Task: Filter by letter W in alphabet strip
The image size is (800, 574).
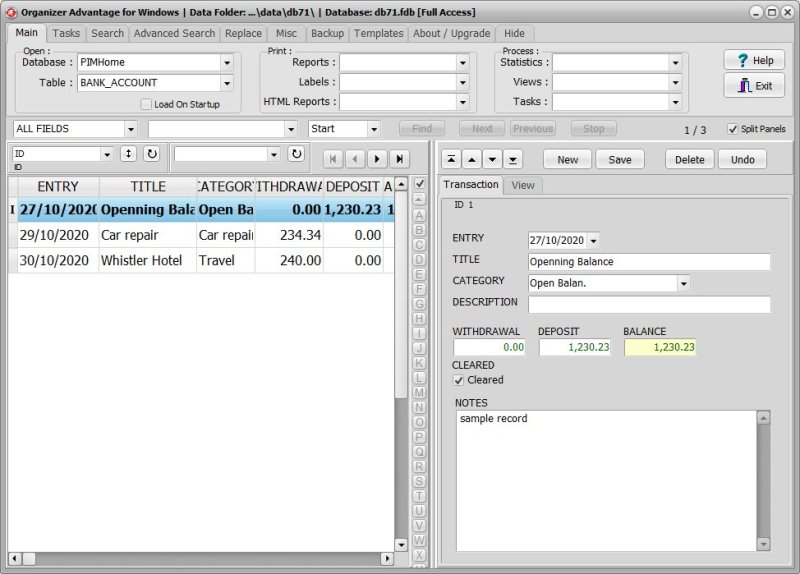Action: click(419, 540)
